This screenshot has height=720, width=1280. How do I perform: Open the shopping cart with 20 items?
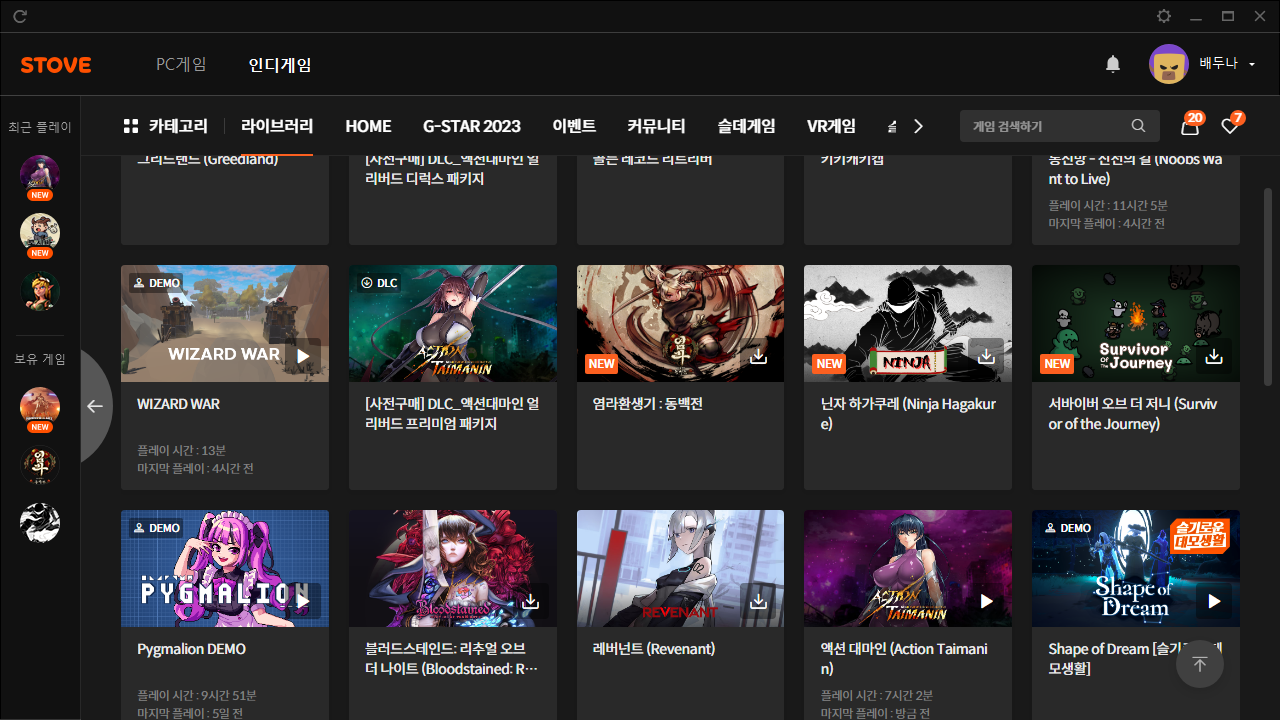pos(1190,126)
